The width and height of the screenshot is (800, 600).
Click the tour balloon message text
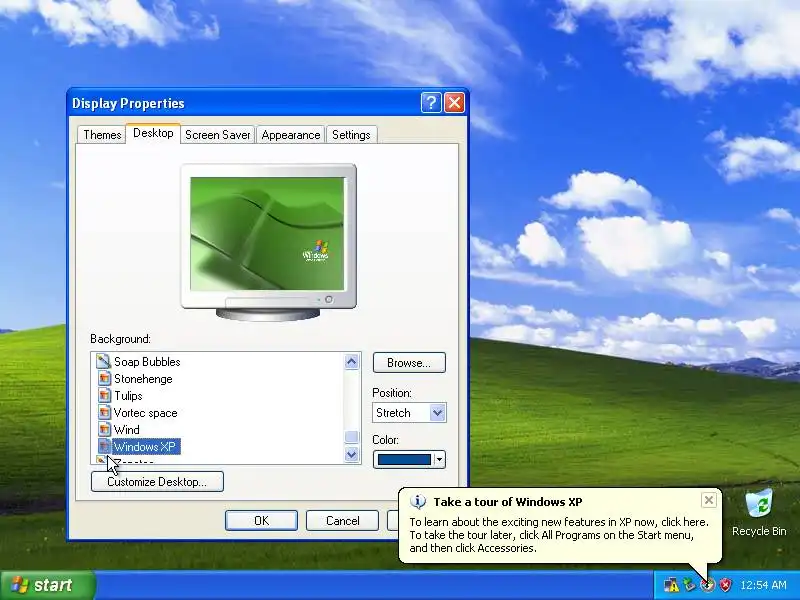559,535
